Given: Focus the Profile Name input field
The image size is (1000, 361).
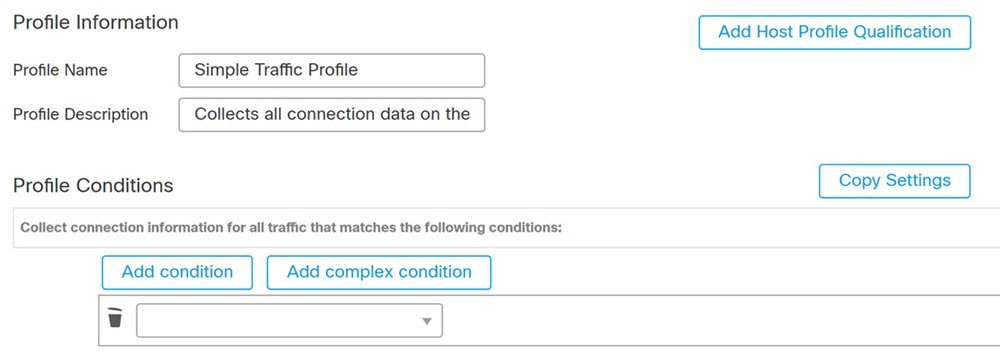Looking at the screenshot, I should click(x=332, y=70).
